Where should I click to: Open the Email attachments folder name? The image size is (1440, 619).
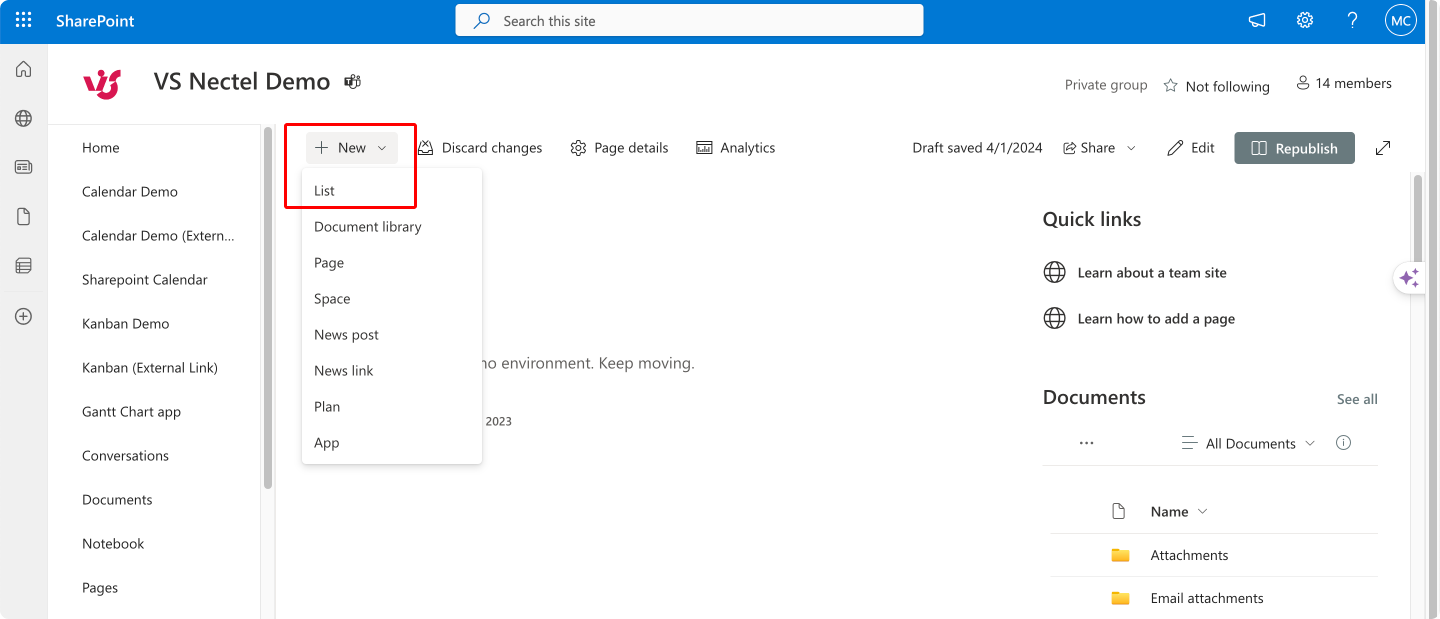1207,598
